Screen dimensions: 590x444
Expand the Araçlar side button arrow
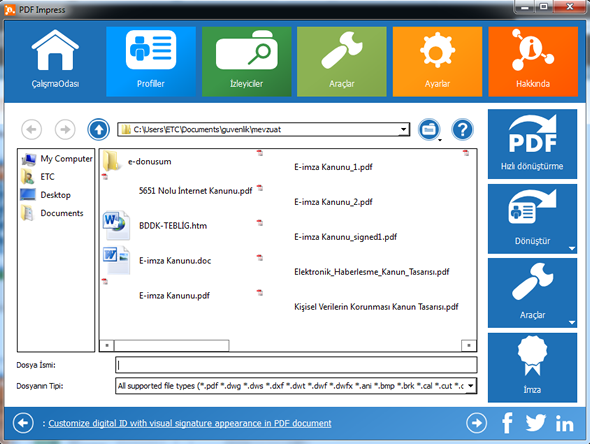[x=572, y=322]
